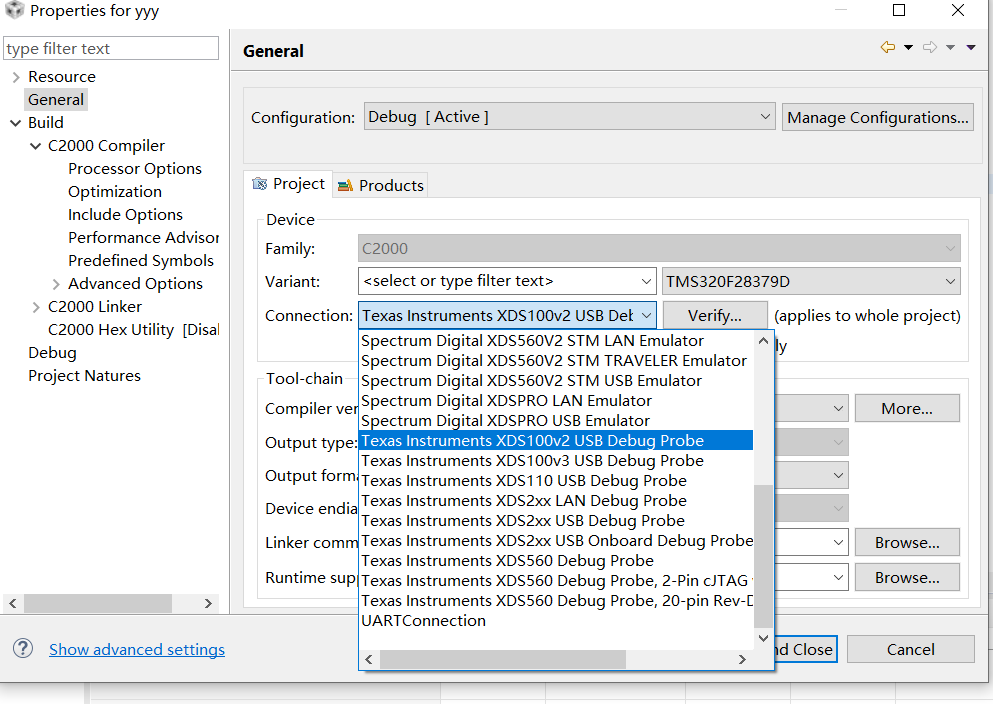Click the Manage Configurations button
Image resolution: width=993 pixels, height=704 pixels.
point(878,117)
